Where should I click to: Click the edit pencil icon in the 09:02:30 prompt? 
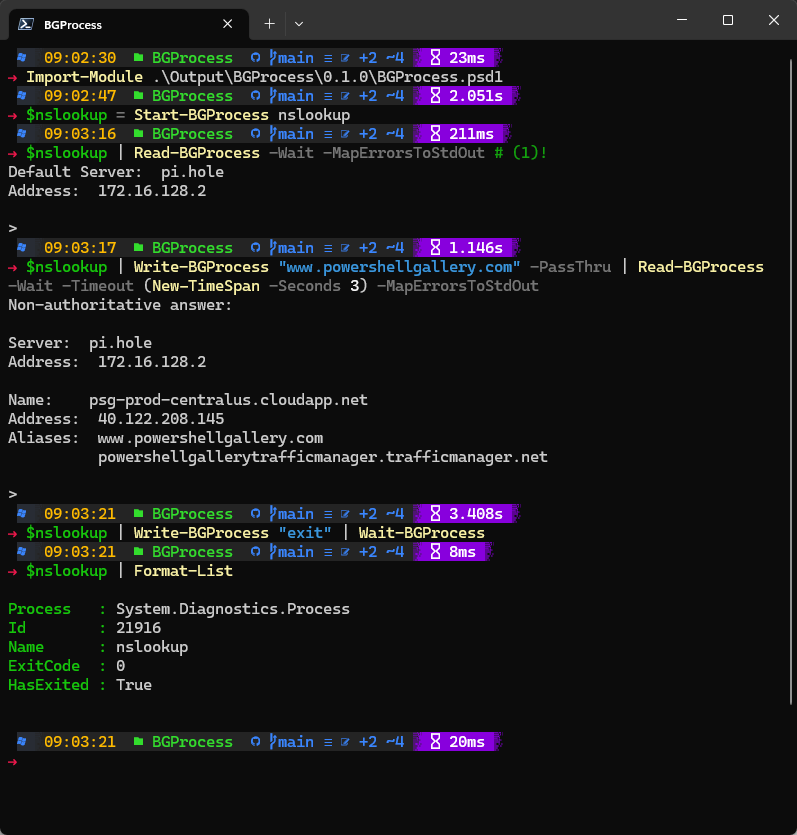[x=346, y=58]
